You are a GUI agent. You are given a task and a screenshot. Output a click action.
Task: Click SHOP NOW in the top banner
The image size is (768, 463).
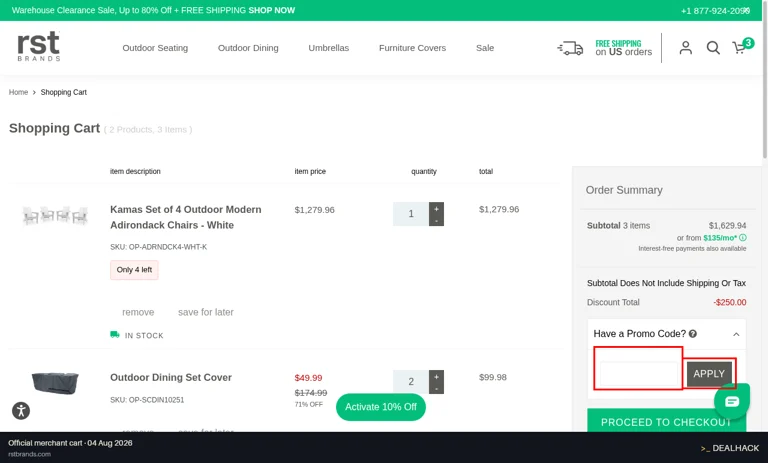click(x=271, y=10)
